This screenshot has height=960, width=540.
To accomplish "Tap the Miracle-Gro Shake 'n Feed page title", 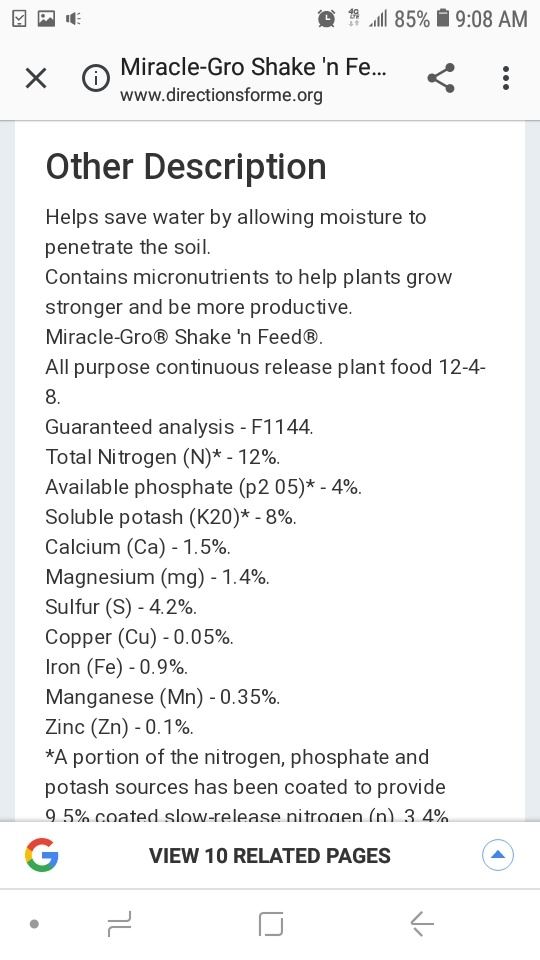I will [x=253, y=66].
